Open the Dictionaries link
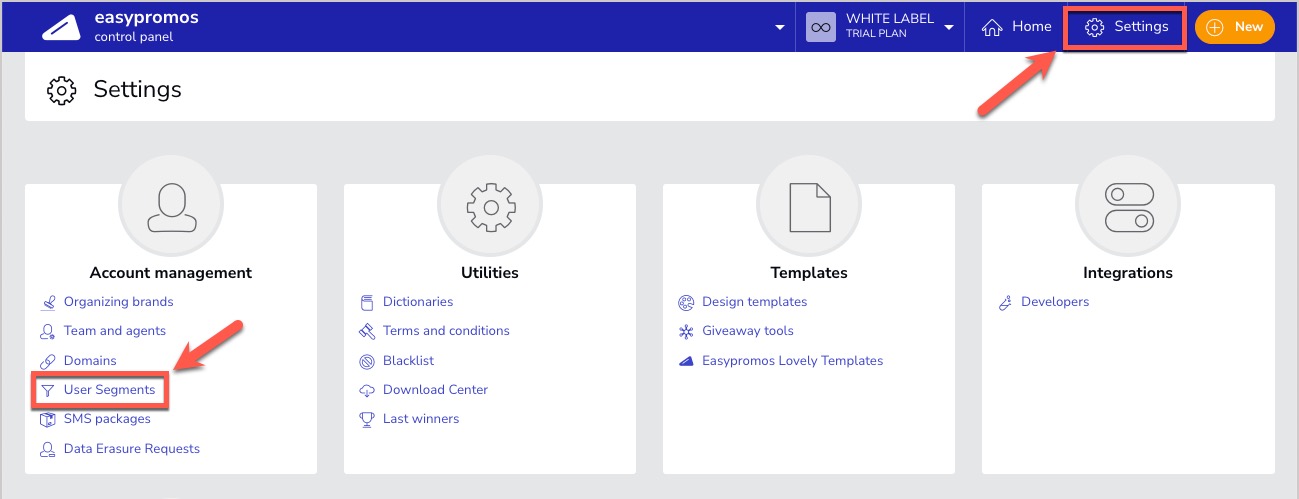The height and width of the screenshot is (499, 1299). pyautogui.click(x=418, y=302)
